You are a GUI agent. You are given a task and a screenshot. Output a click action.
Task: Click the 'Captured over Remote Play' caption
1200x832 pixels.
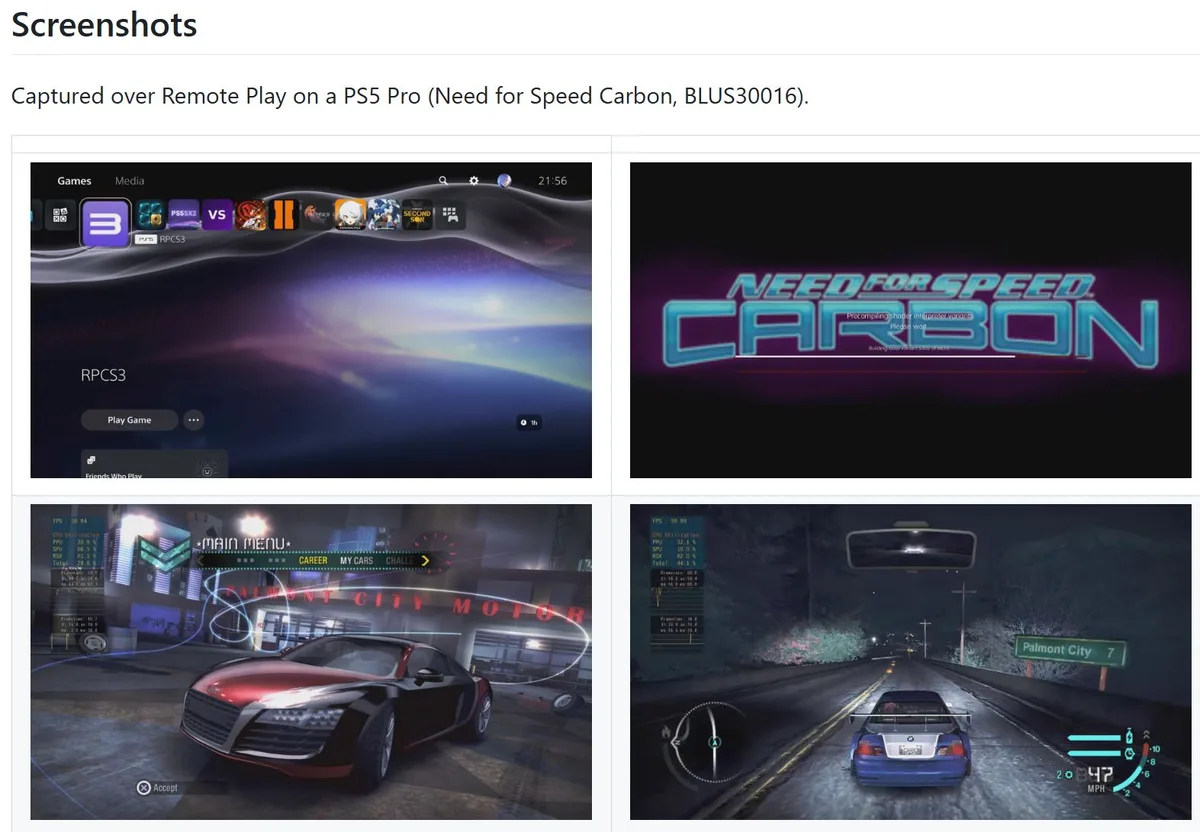[410, 96]
